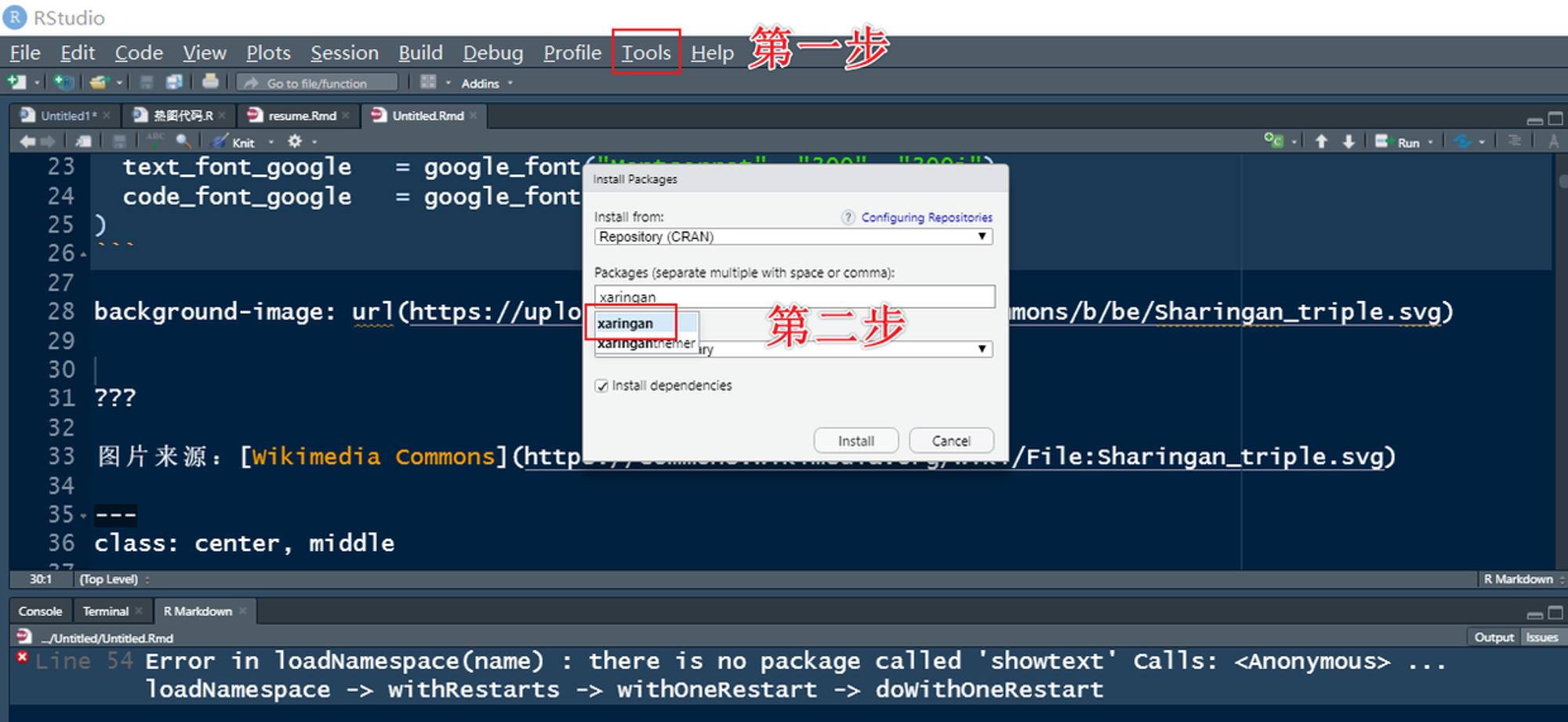The image size is (1568, 722).
Task: Minimize the source editor pane
Action: pos(1535,121)
